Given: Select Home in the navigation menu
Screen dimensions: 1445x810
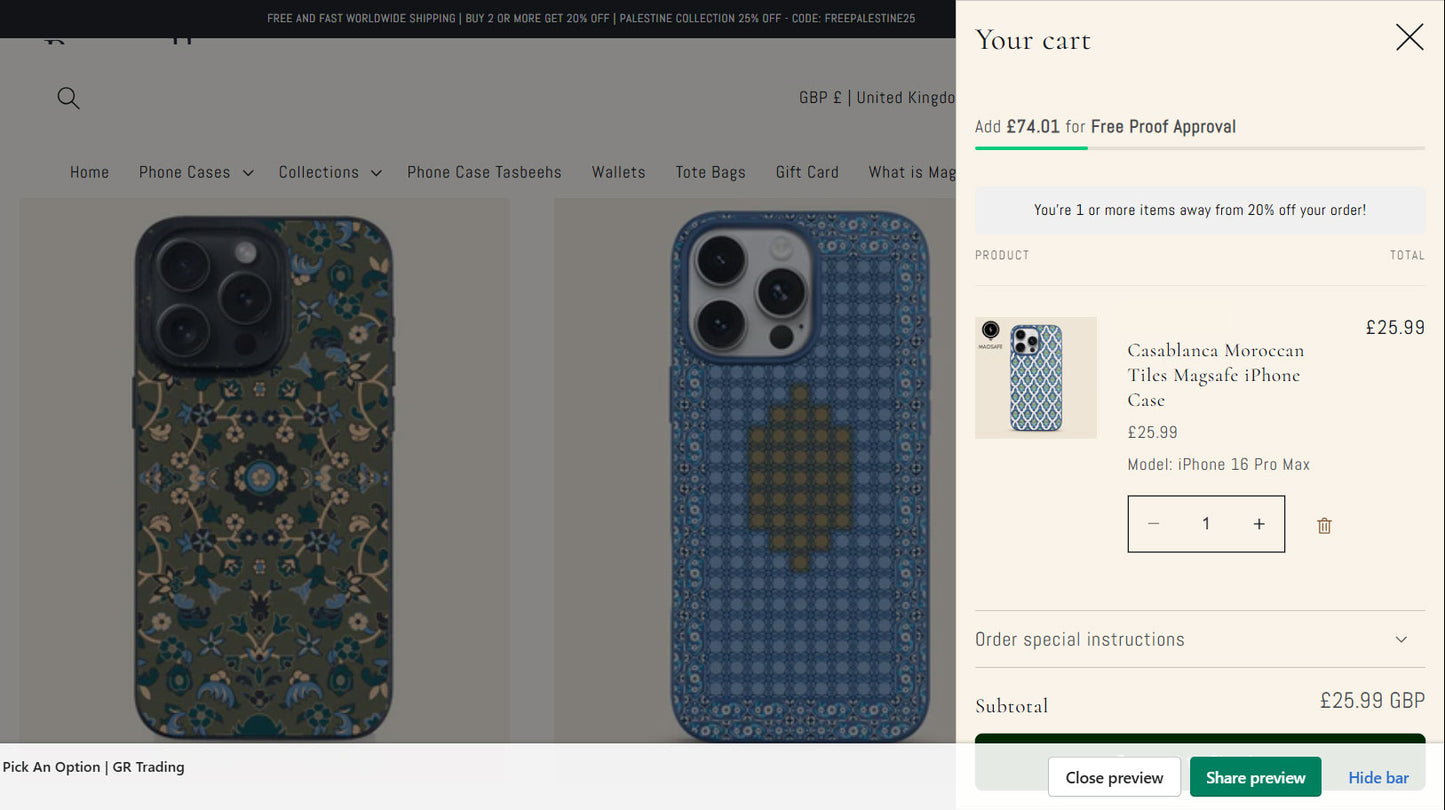Looking at the screenshot, I should [89, 172].
